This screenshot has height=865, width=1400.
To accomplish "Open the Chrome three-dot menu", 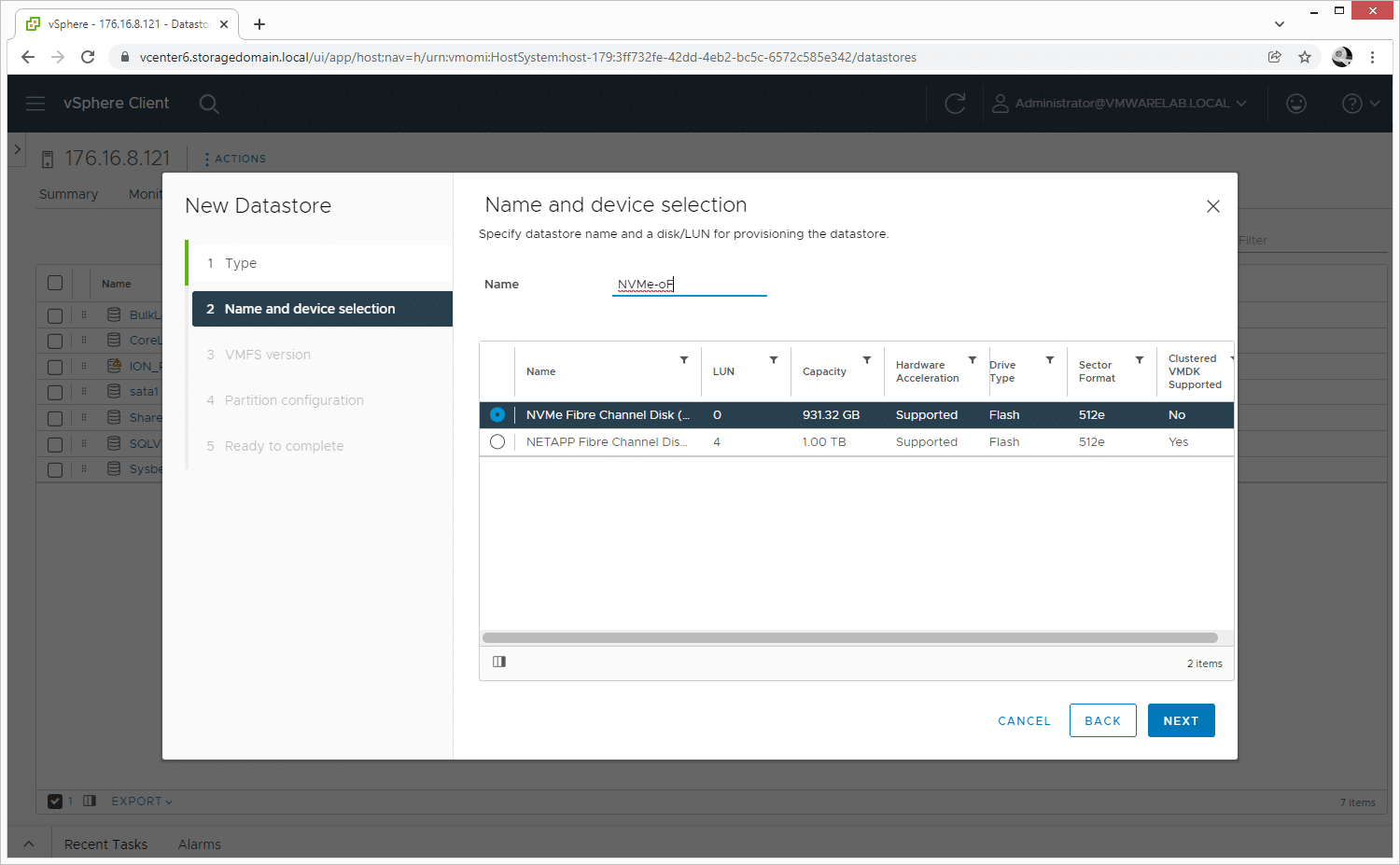I will (1372, 57).
